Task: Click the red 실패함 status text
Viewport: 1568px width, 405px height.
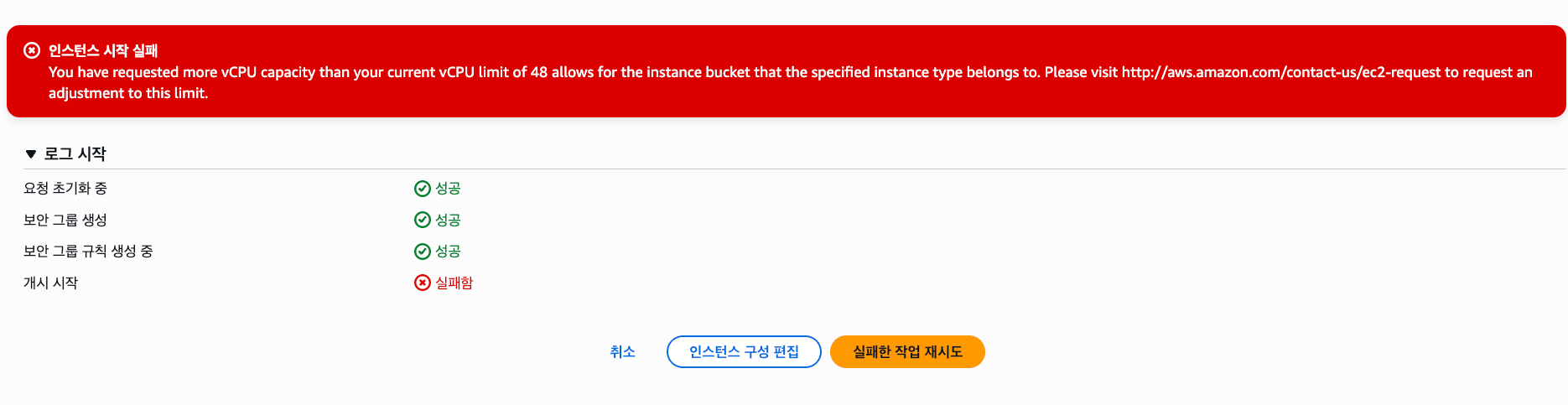Action: (x=454, y=283)
